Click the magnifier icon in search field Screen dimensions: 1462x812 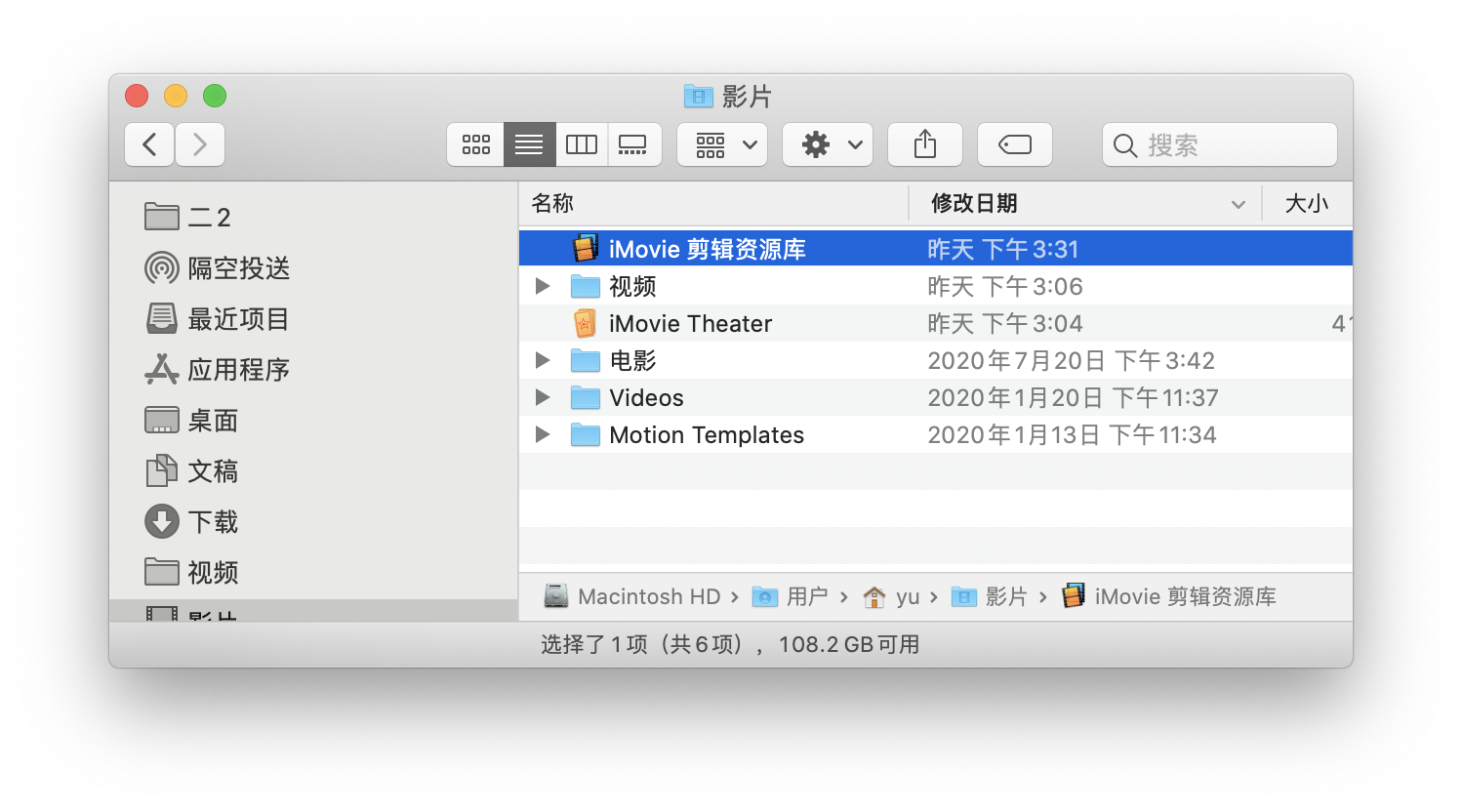point(1125,145)
